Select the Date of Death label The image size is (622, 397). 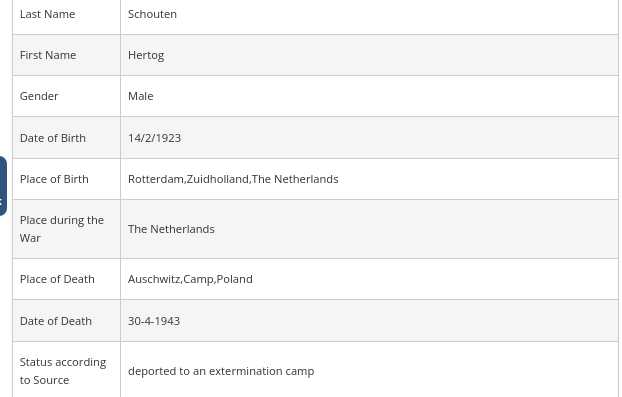pos(56,321)
